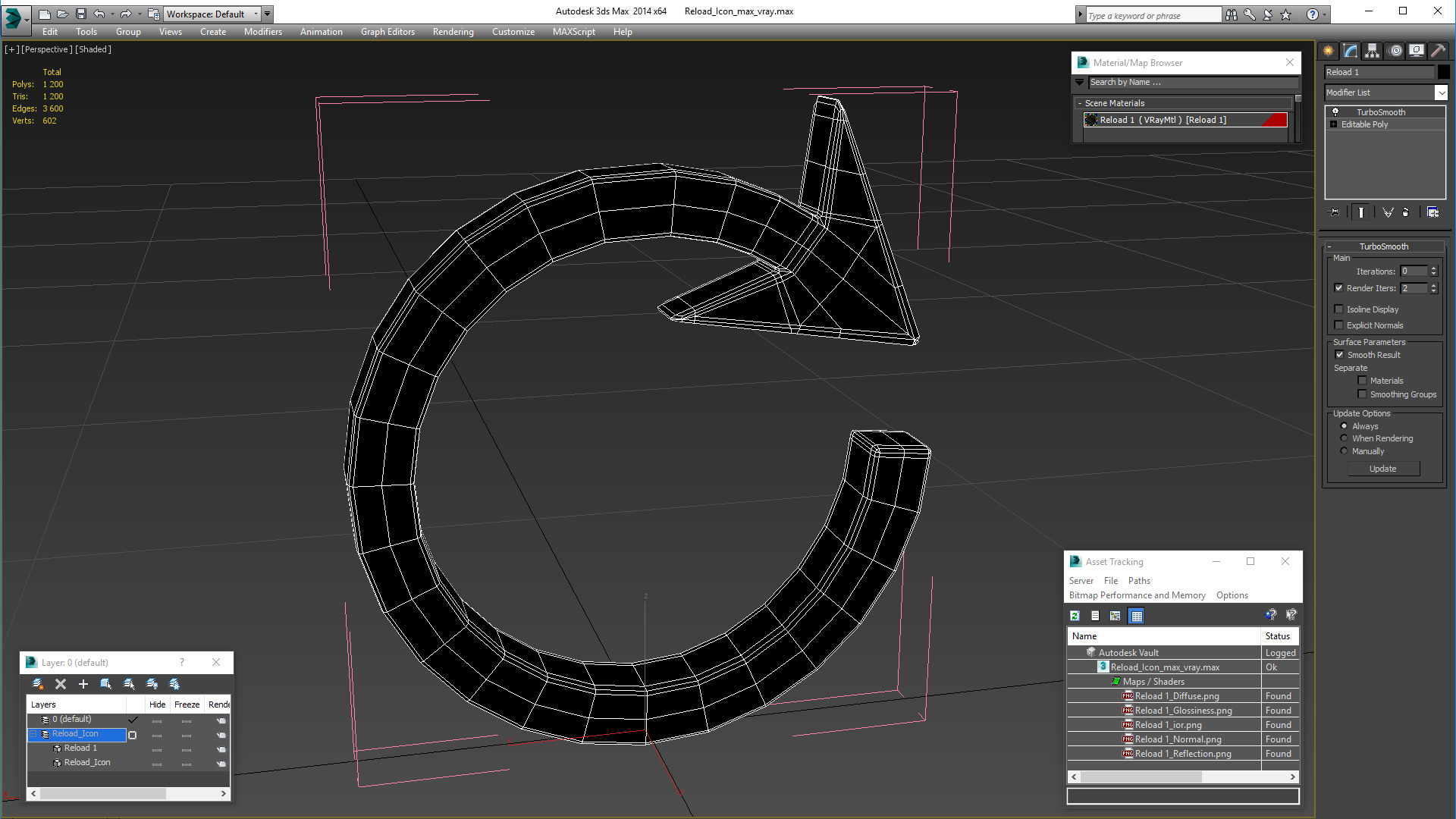The image size is (1456, 819).
Task: Collapse the TurboSmooth rollout header
Action: coord(1383,246)
